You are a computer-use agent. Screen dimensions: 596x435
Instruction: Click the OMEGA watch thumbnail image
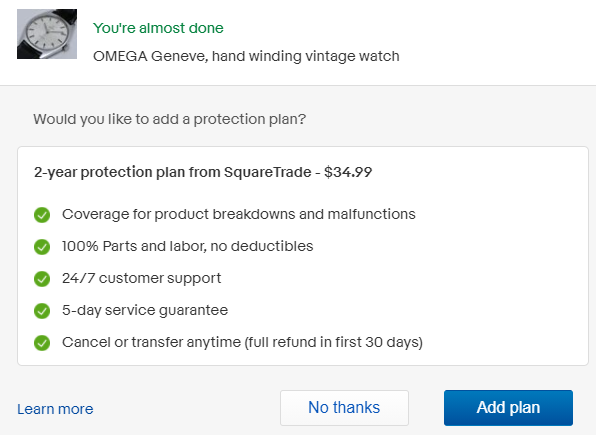47,34
